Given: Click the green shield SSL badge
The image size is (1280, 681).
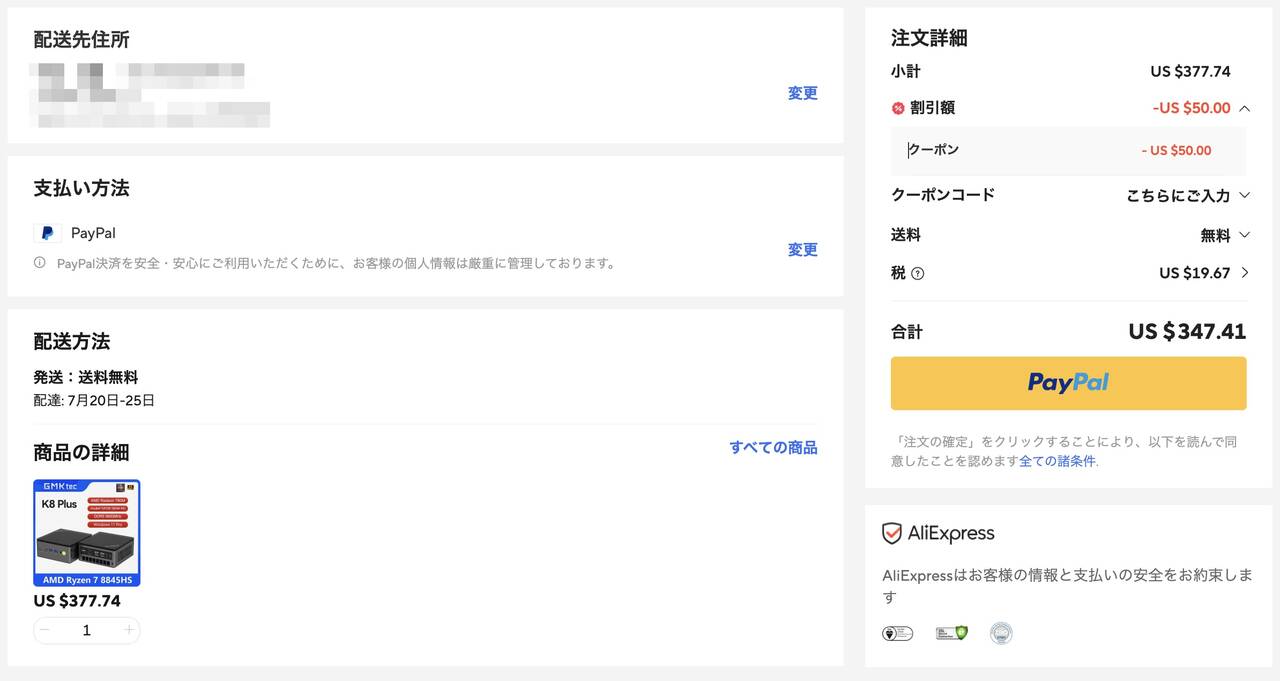Looking at the screenshot, I should click(x=951, y=633).
